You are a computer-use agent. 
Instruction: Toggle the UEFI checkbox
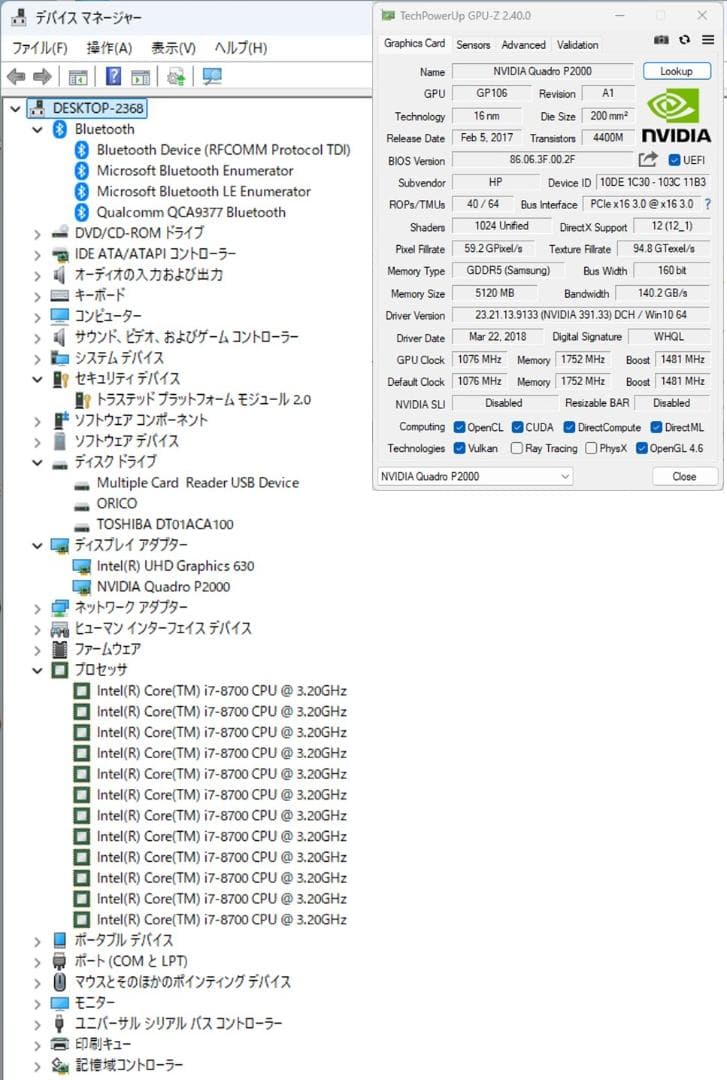pyautogui.click(x=675, y=160)
